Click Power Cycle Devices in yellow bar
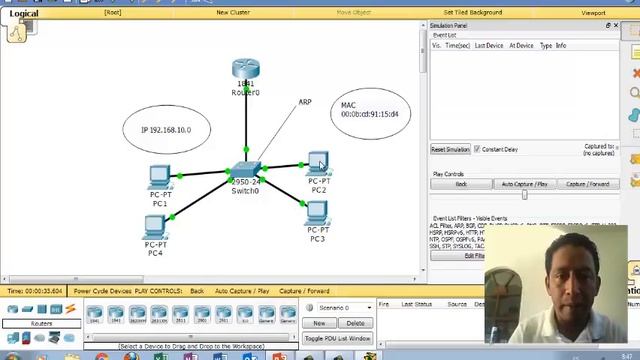Viewport: 640px width, 360px height. point(102,291)
